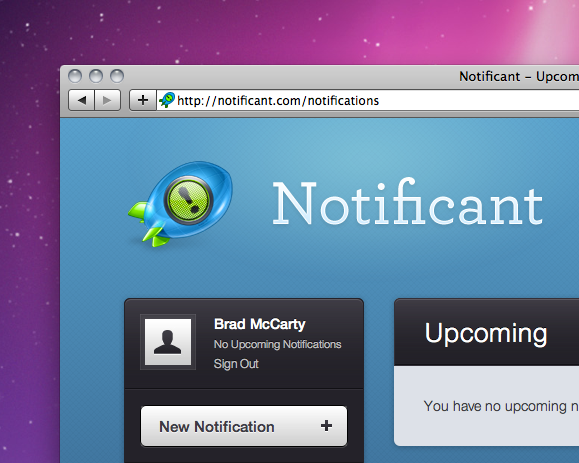Minimize the browser window
Viewport: 579px width, 463px height.
[x=96, y=76]
